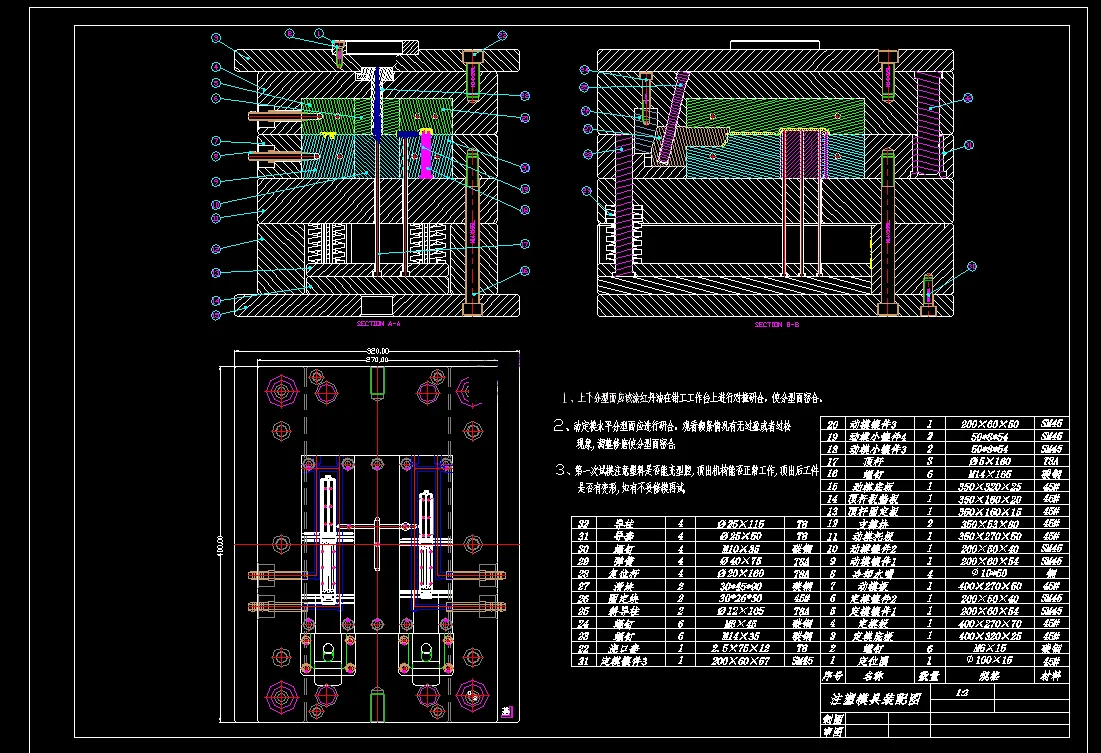
Task: Select the 'Φ100×15' specification cell
Action: tap(989, 660)
